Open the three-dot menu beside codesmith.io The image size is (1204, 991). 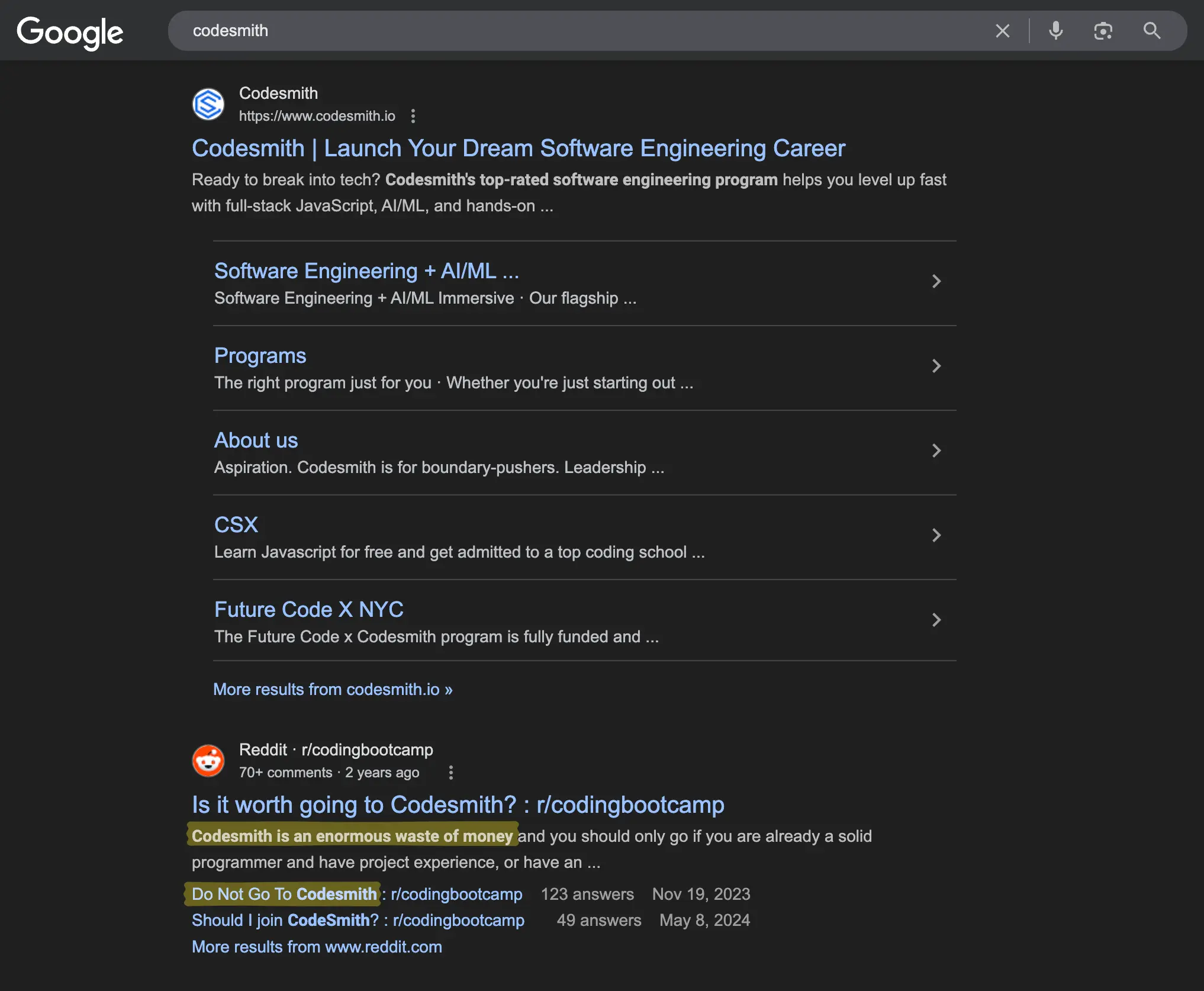[x=413, y=116]
